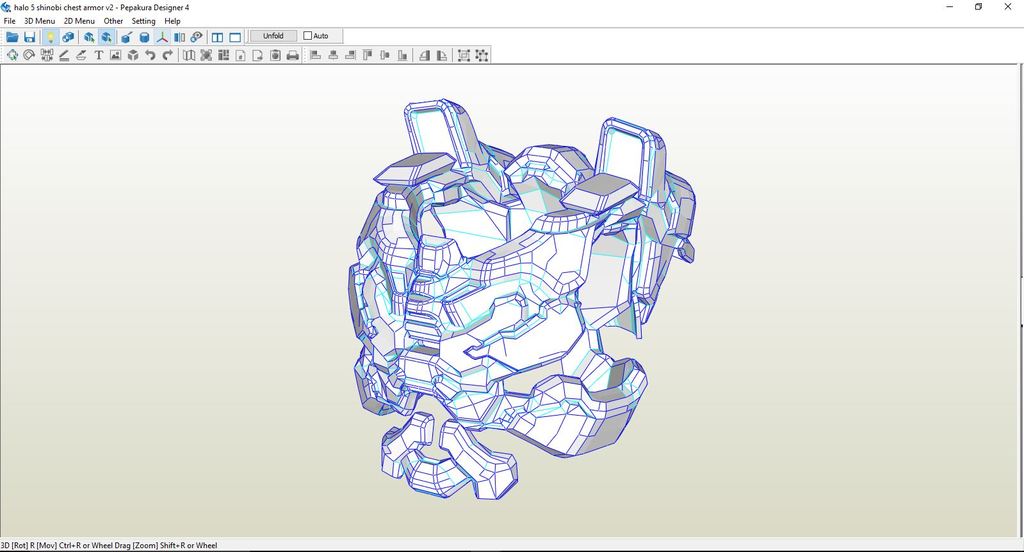Click the first rotate-part icon before the frame icons
The width and height of the screenshot is (1024, 552).
tap(424, 56)
